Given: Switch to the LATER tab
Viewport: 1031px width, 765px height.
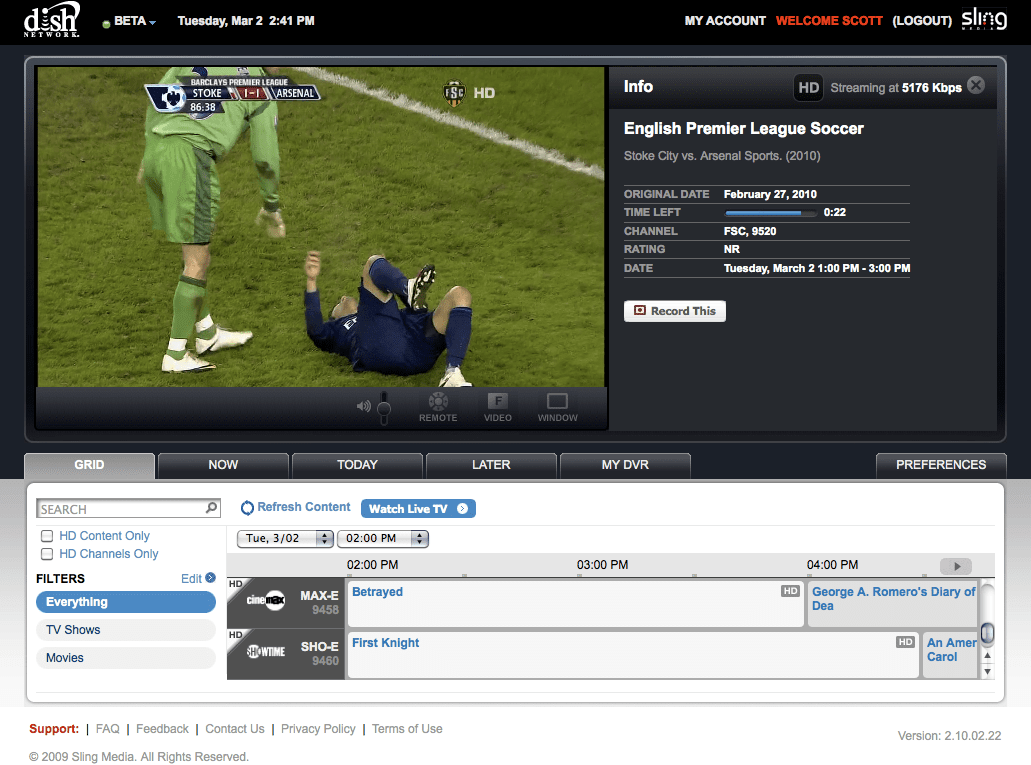Looking at the screenshot, I should point(491,465).
